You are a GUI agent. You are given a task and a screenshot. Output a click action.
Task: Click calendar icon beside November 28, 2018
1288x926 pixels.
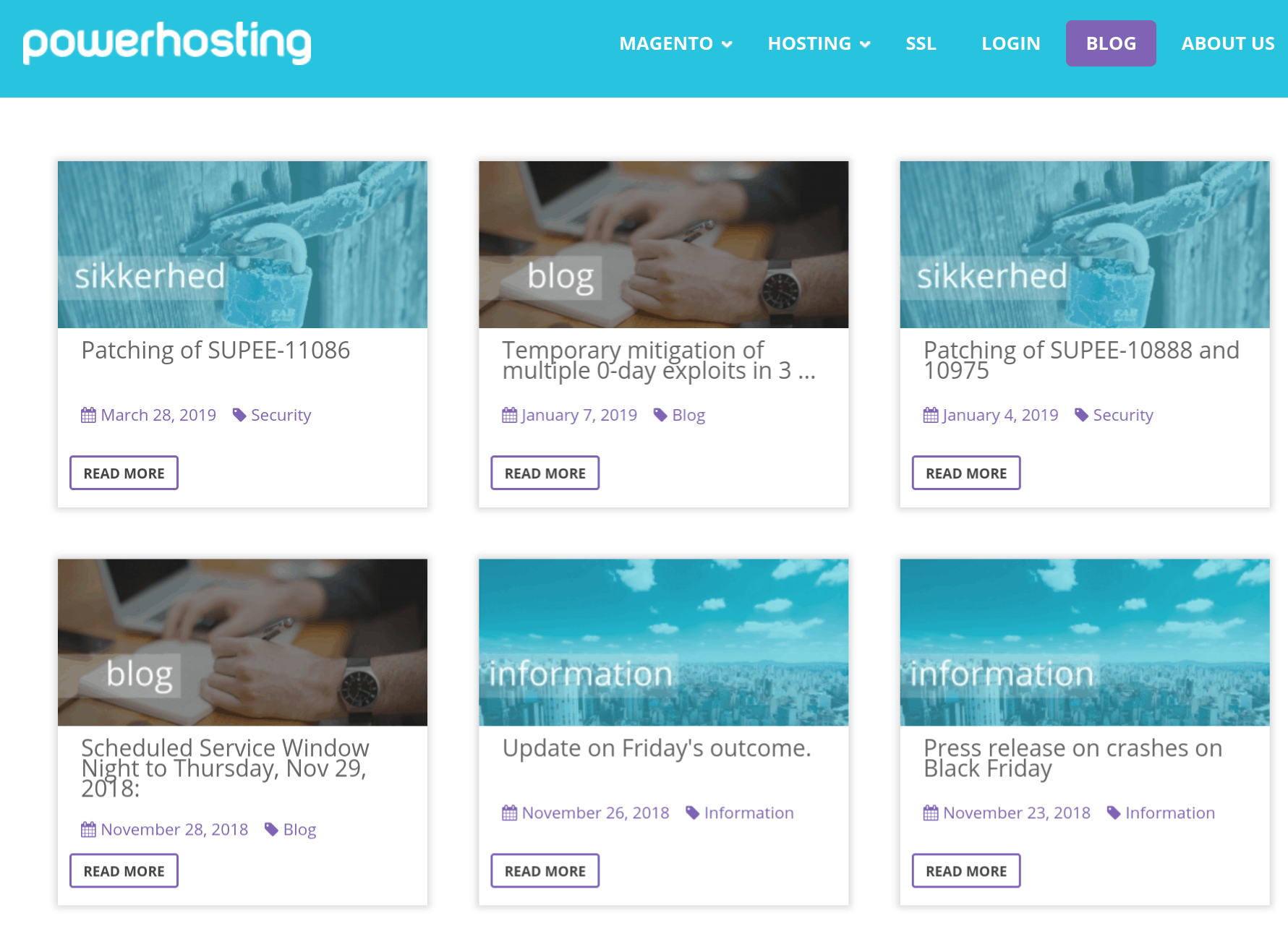tap(88, 830)
